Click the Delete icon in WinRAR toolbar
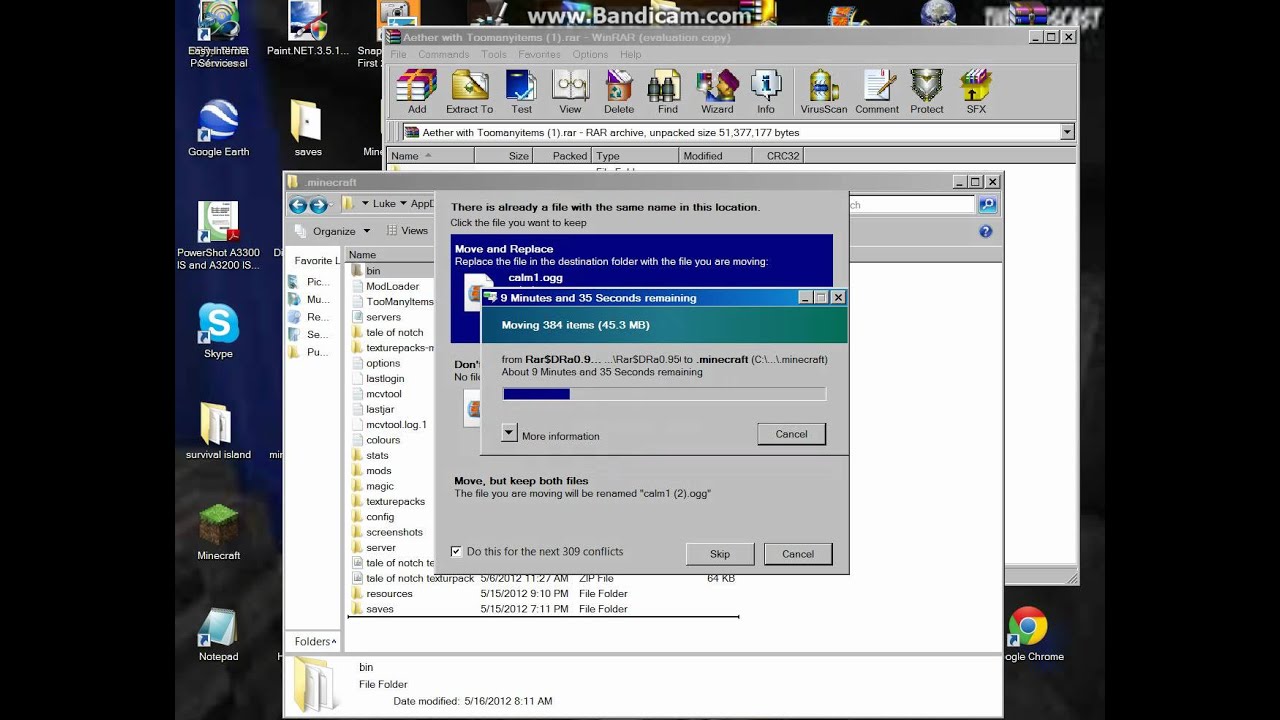 [x=619, y=91]
